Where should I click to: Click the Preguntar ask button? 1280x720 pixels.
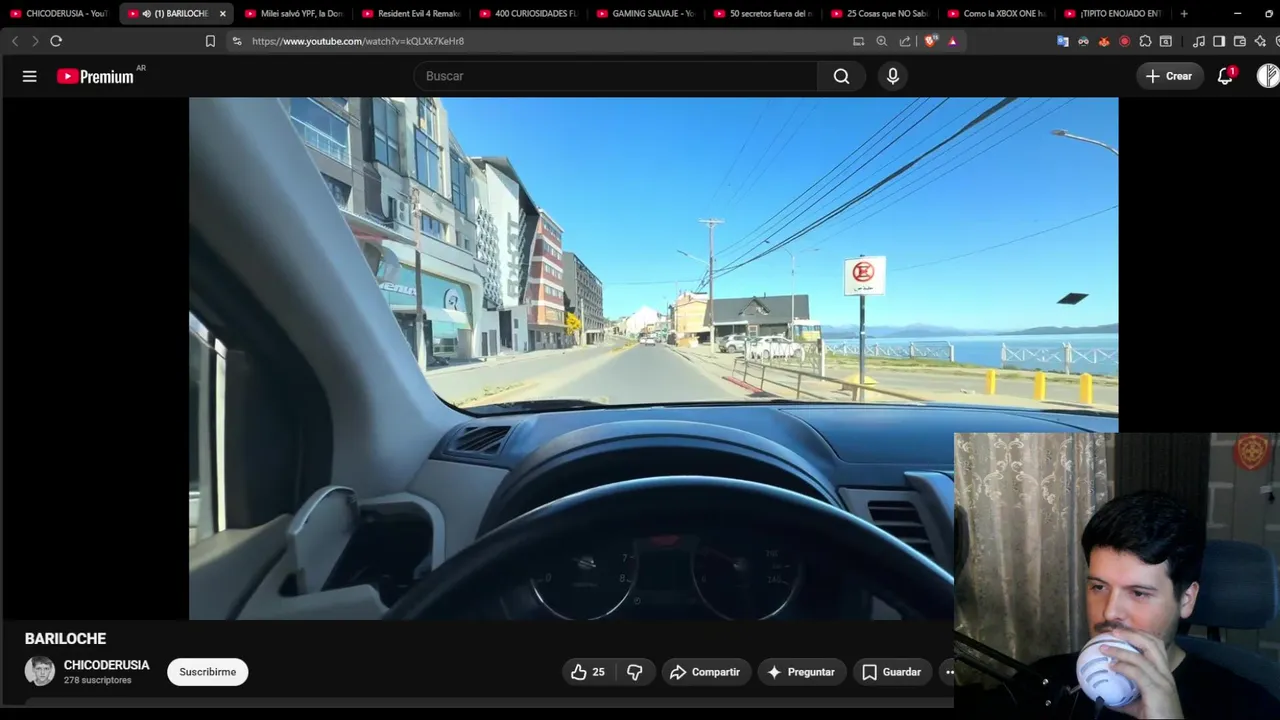tap(801, 672)
